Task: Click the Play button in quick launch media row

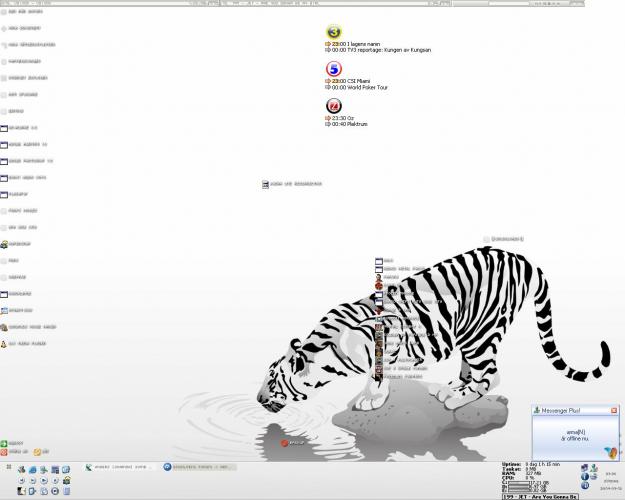Action: [x=44, y=480]
